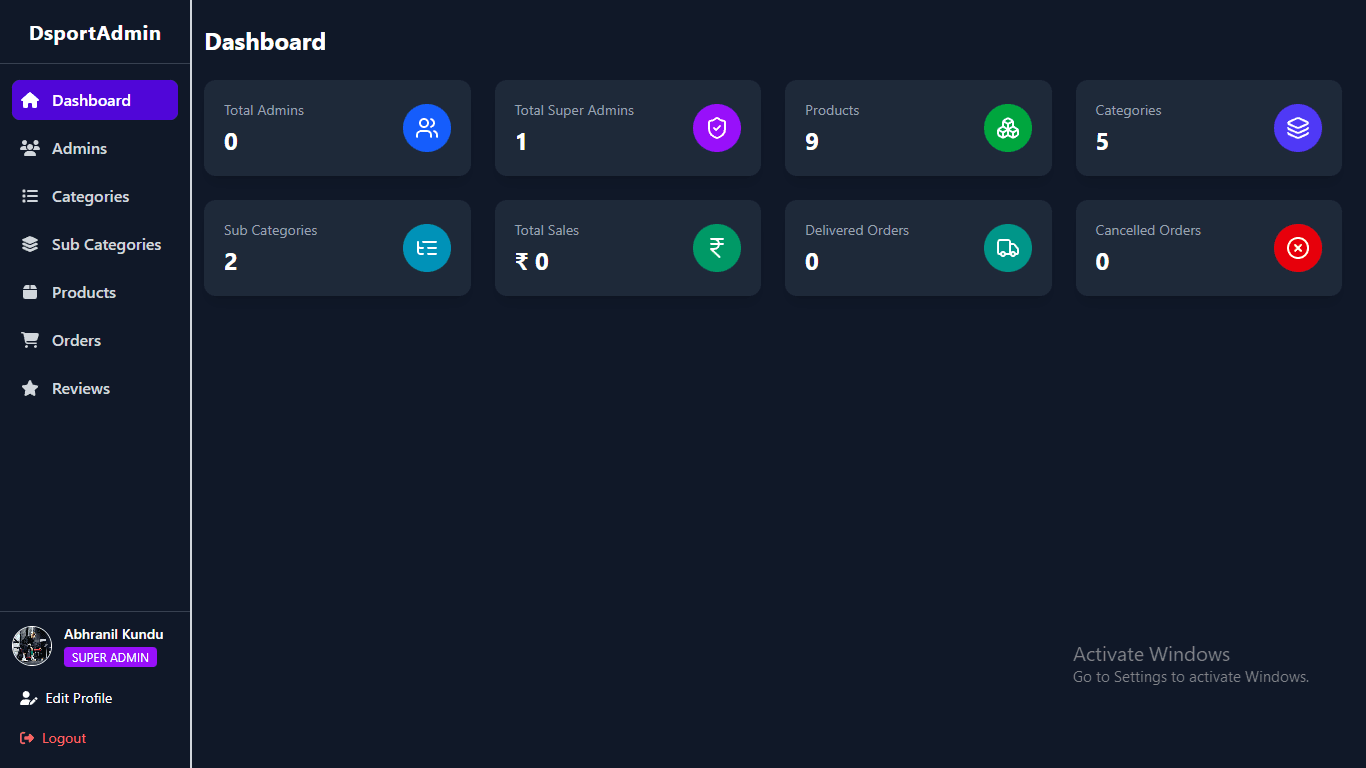The image size is (1366, 768).
Task: Click the user-edit icon next to Edit Profile
Action: click(28, 698)
